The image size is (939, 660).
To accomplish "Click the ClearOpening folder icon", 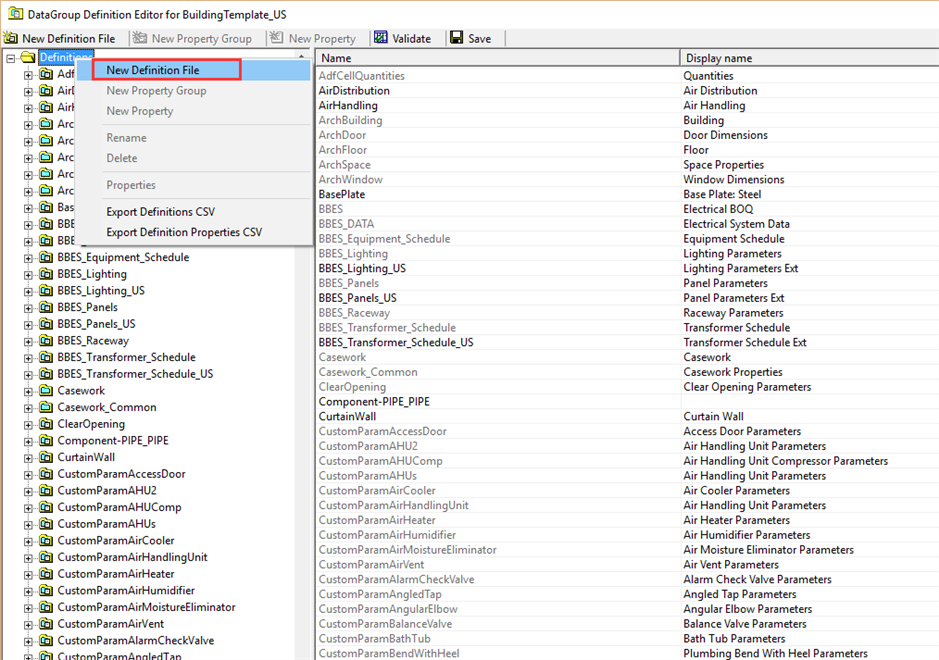I will 46,424.
